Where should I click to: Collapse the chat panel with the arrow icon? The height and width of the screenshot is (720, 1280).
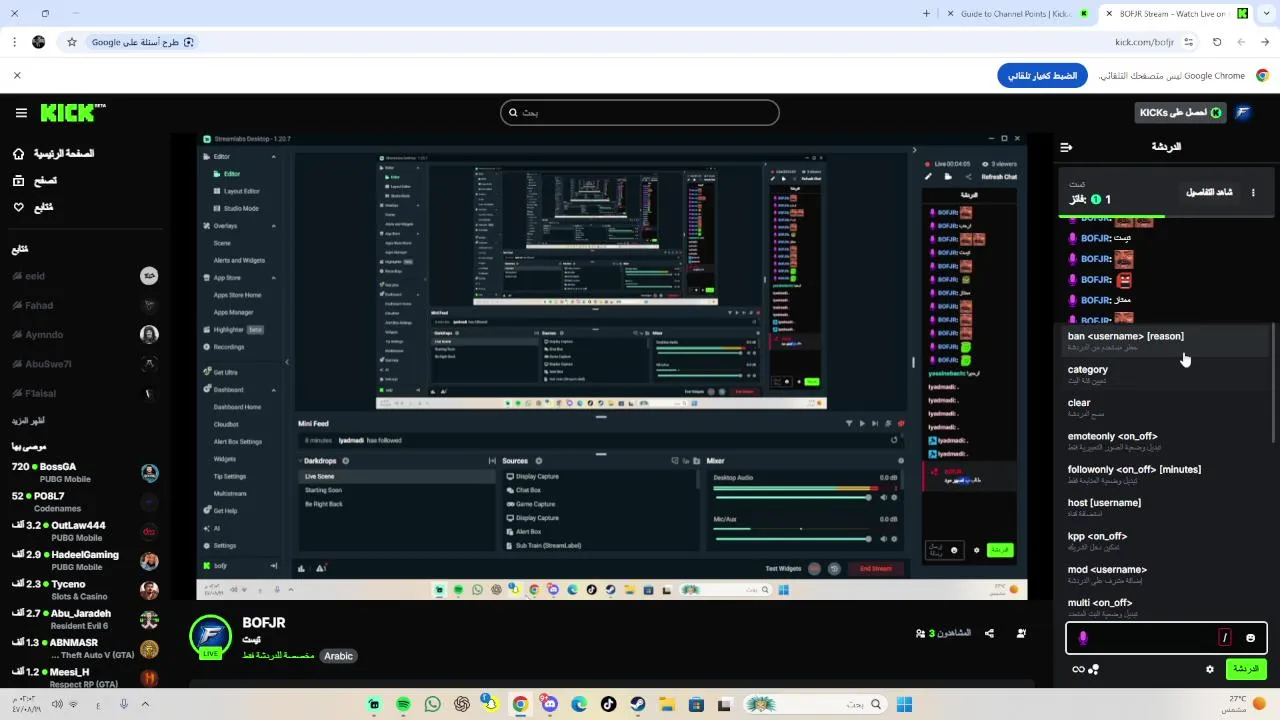[1066, 147]
